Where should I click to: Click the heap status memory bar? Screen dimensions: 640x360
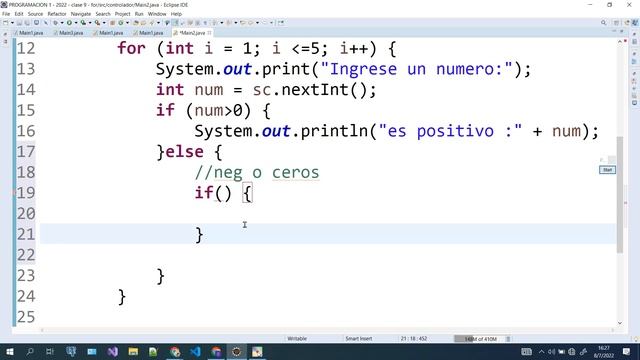[x=479, y=339]
